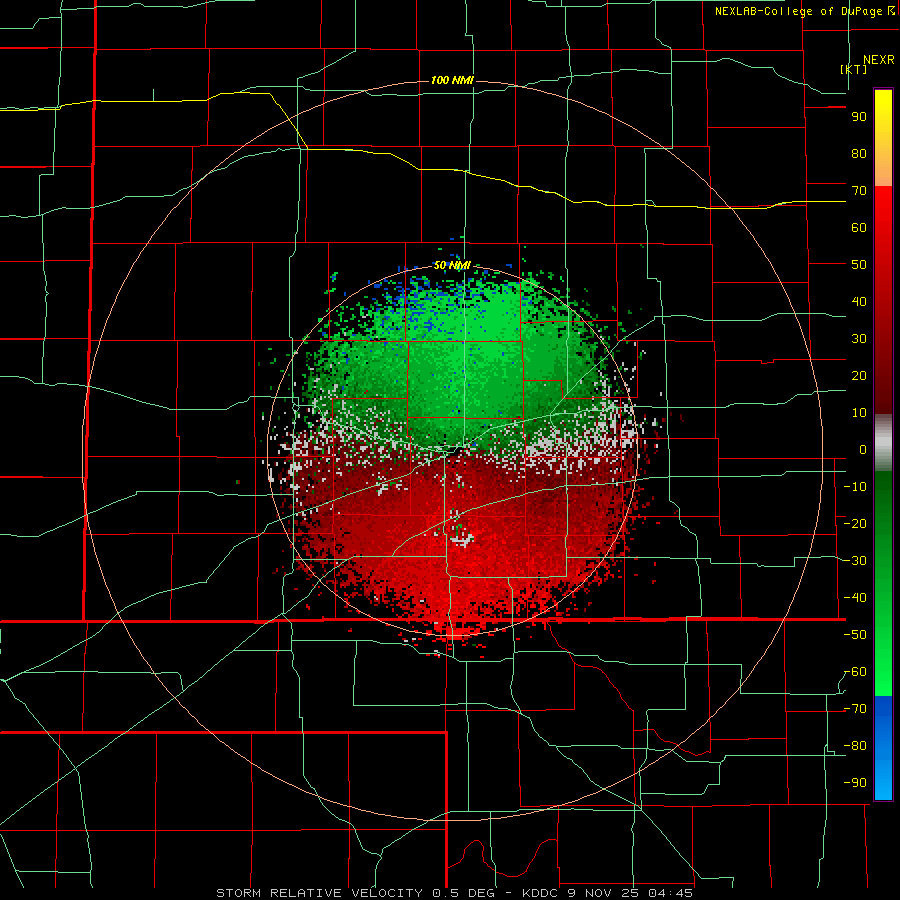Viewport: 900px width, 900px height.
Task: Click the "04:45" timestamp text
Action: pos(670,893)
